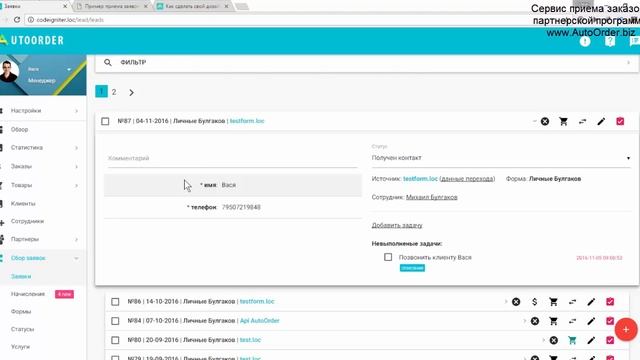The height and width of the screenshot is (360, 640).
Task: Select checkbox for lead №86
Action: tap(115, 302)
